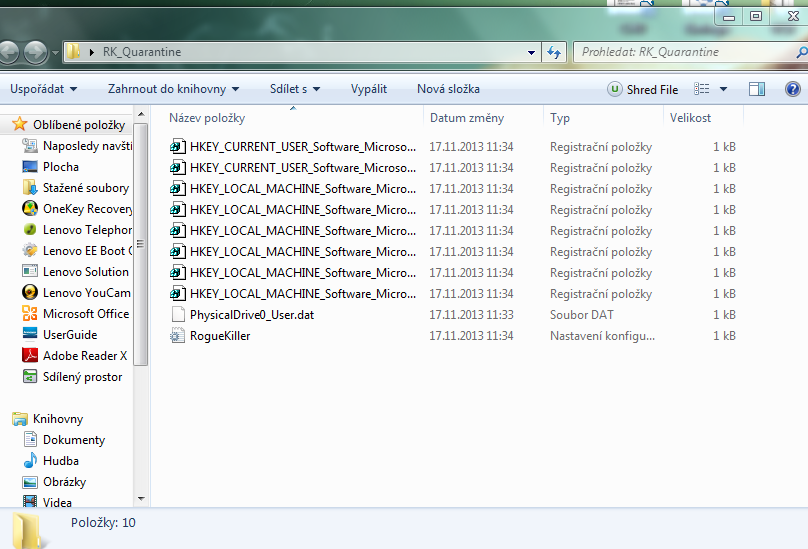Select Knihovny in navigation pane
Viewport: 808px width, 549px height.
(58, 419)
